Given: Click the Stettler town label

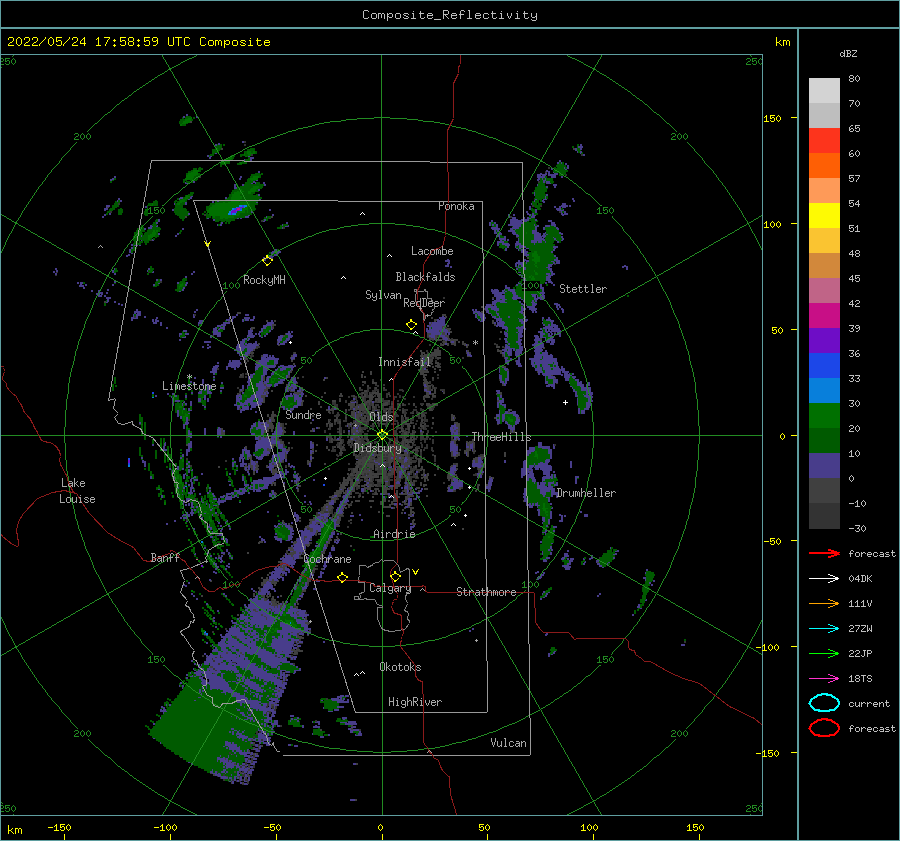Looking at the screenshot, I should tap(583, 289).
